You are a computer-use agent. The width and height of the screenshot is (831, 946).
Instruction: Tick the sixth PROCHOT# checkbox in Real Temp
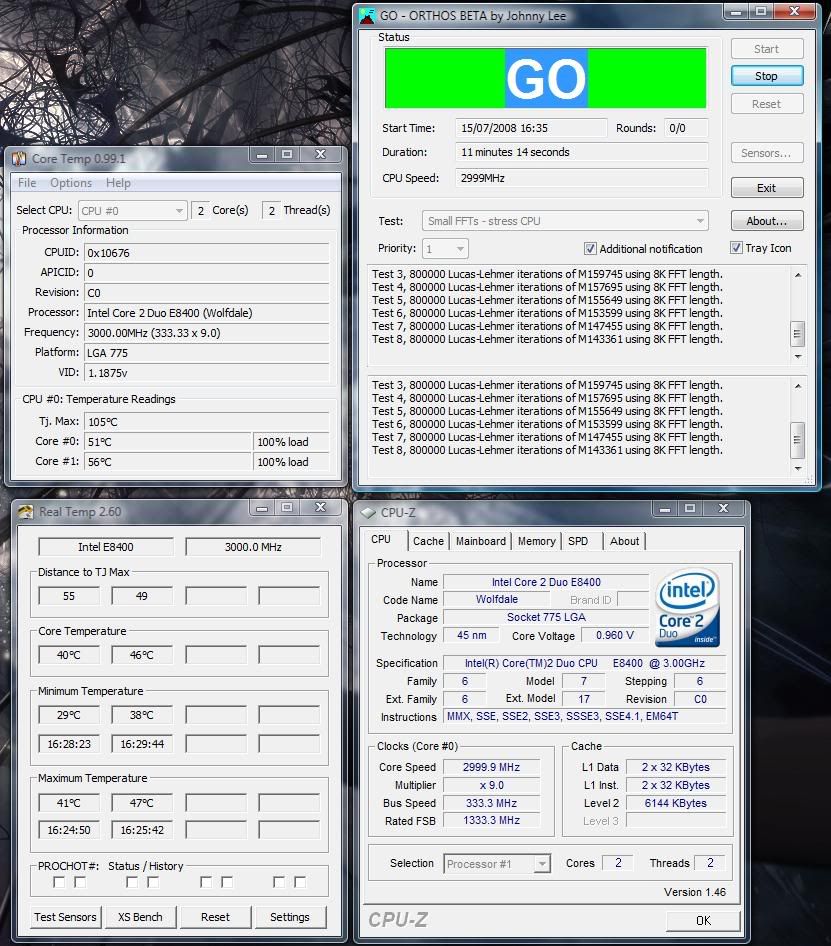tap(227, 882)
